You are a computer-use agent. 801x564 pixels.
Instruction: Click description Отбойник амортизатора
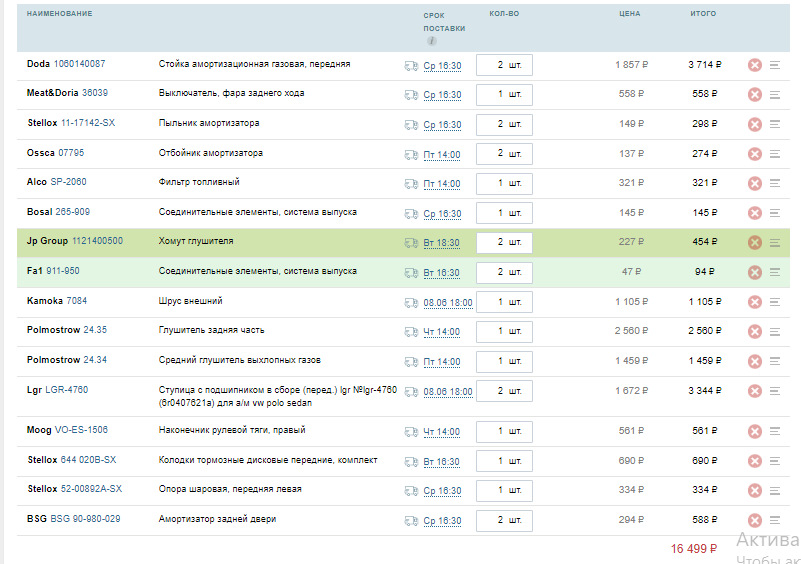tap(211, 153)
